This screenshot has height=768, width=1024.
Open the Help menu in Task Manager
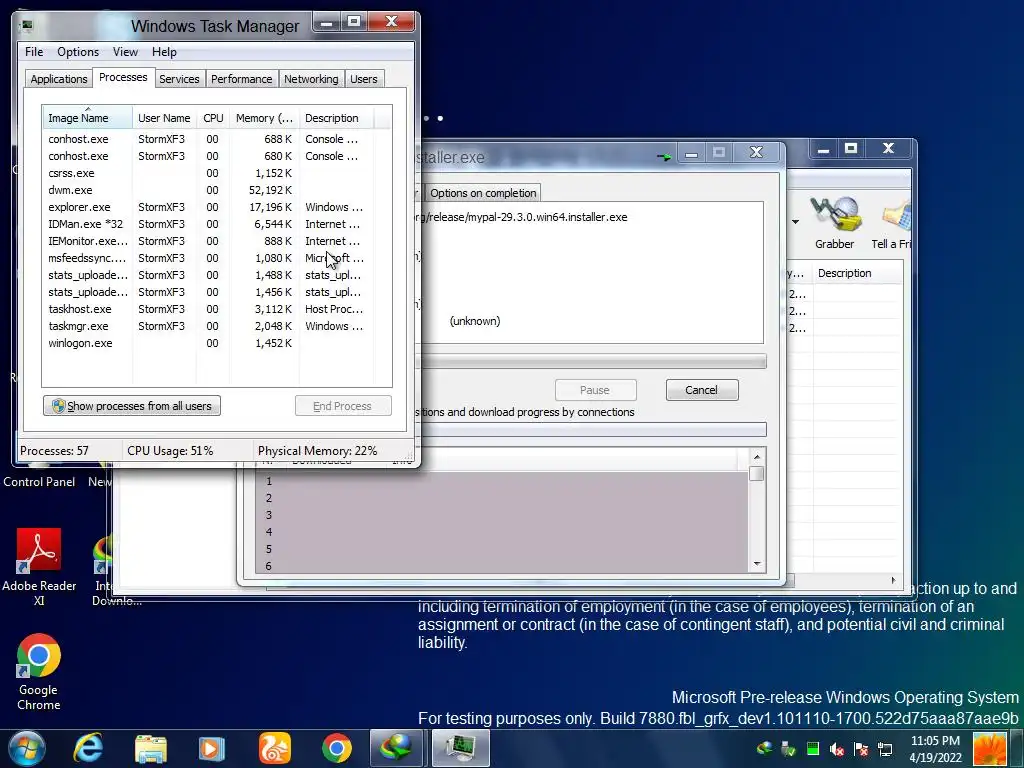tap(164, 52)
